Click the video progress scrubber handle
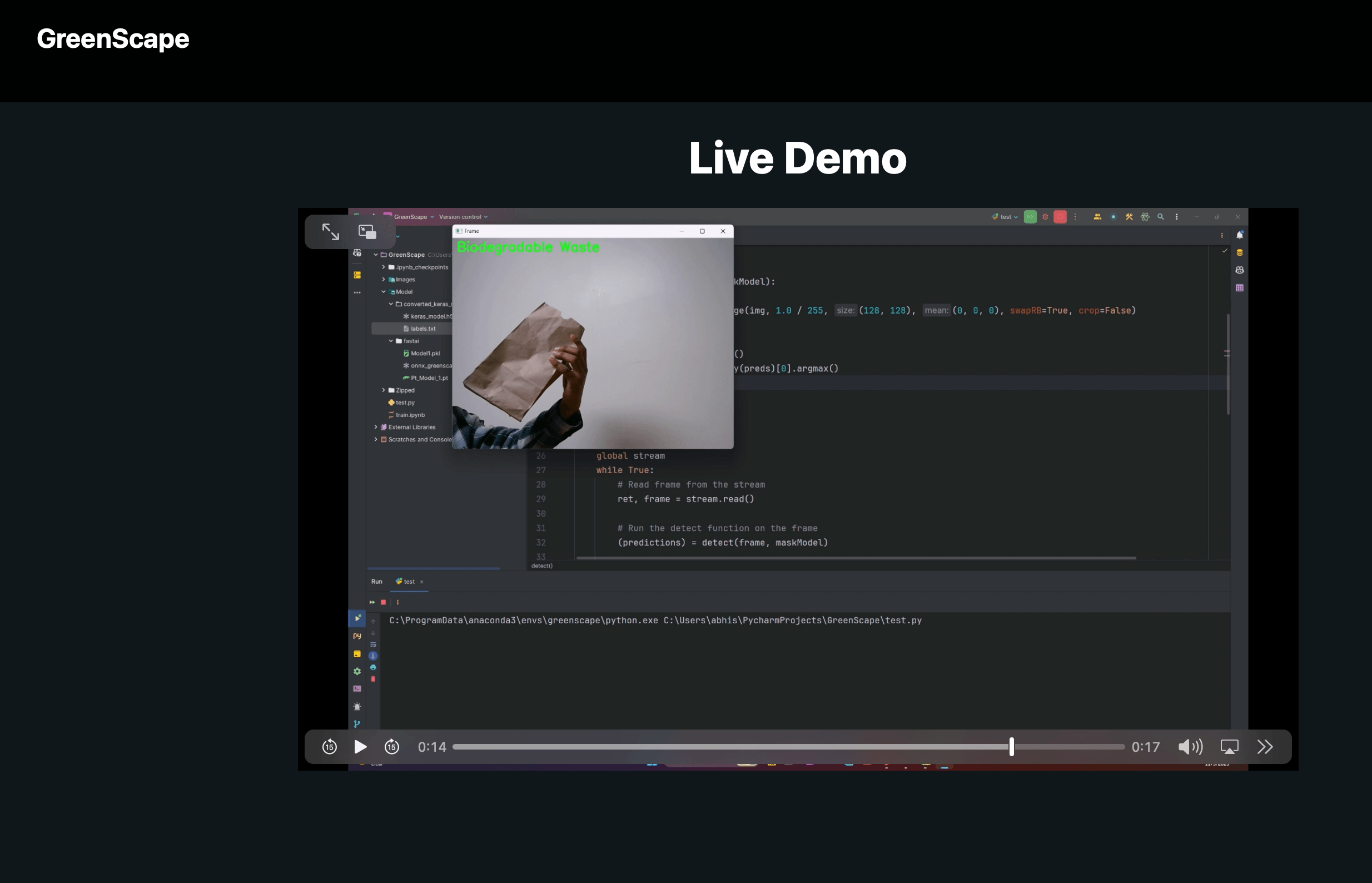Image resolution: width=1372 pixels, height=883 pixels. coord(1012,747)
